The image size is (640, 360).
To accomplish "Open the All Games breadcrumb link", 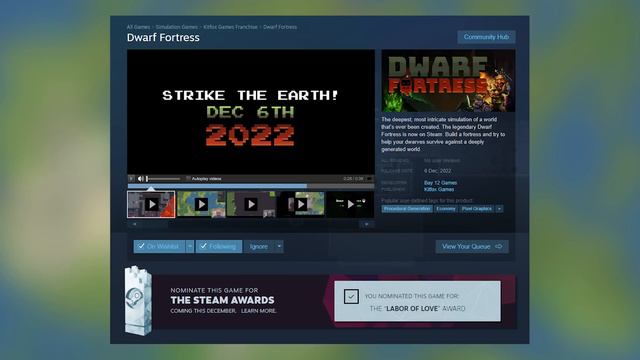I will (x=138, y=27).
